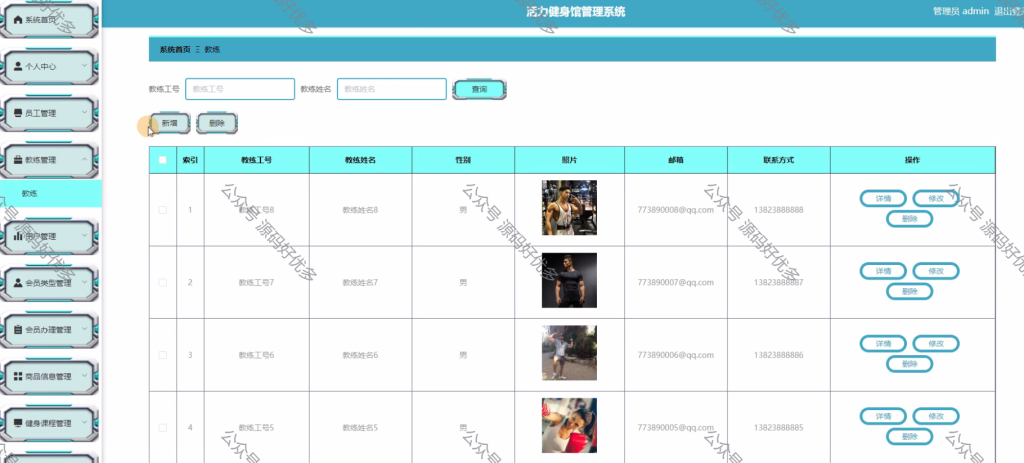
Task: Check the checkbox for row 3 教练工号6
Action: pyautogui.click(x=163, y=355)
